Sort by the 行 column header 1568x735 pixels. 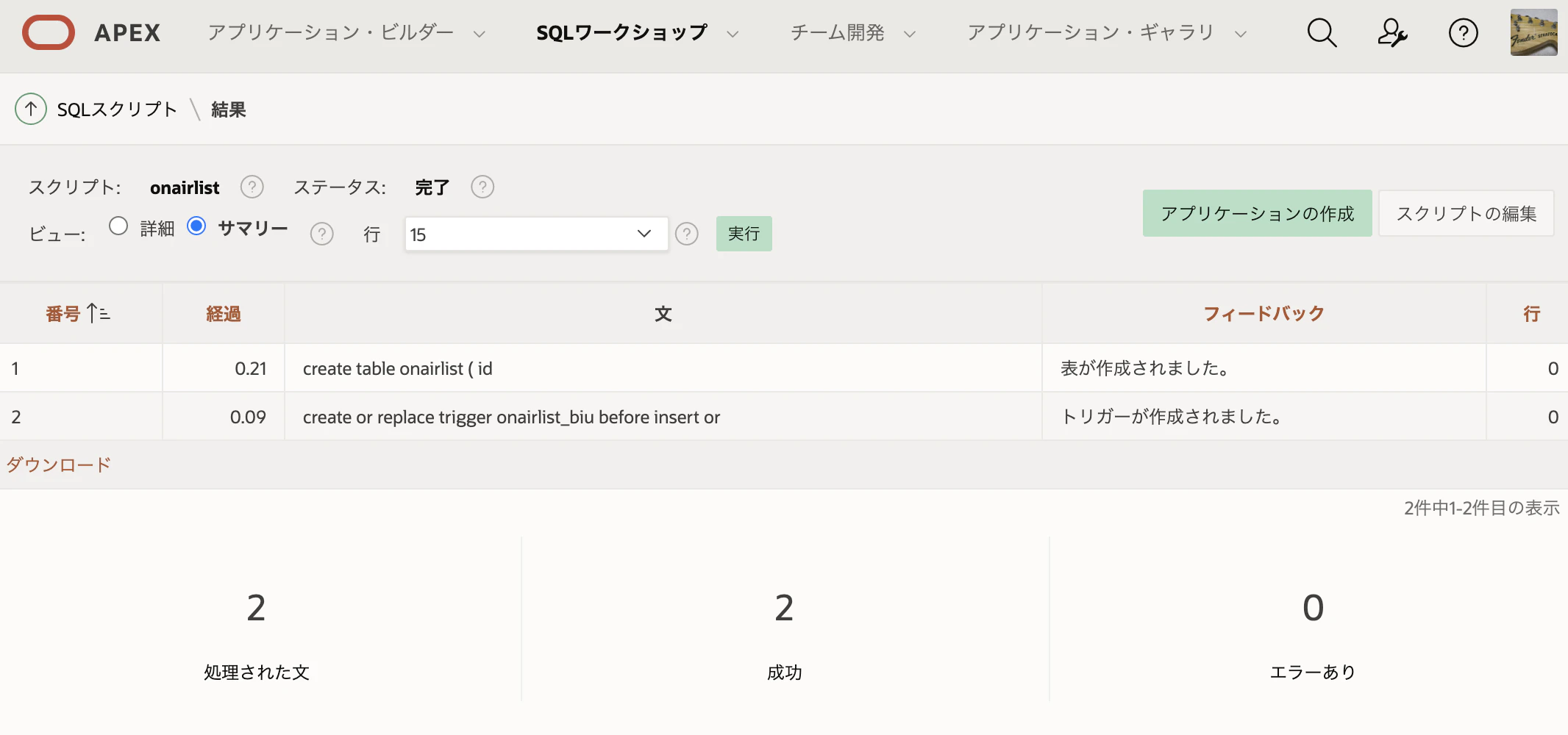[x=1532, y=314]
